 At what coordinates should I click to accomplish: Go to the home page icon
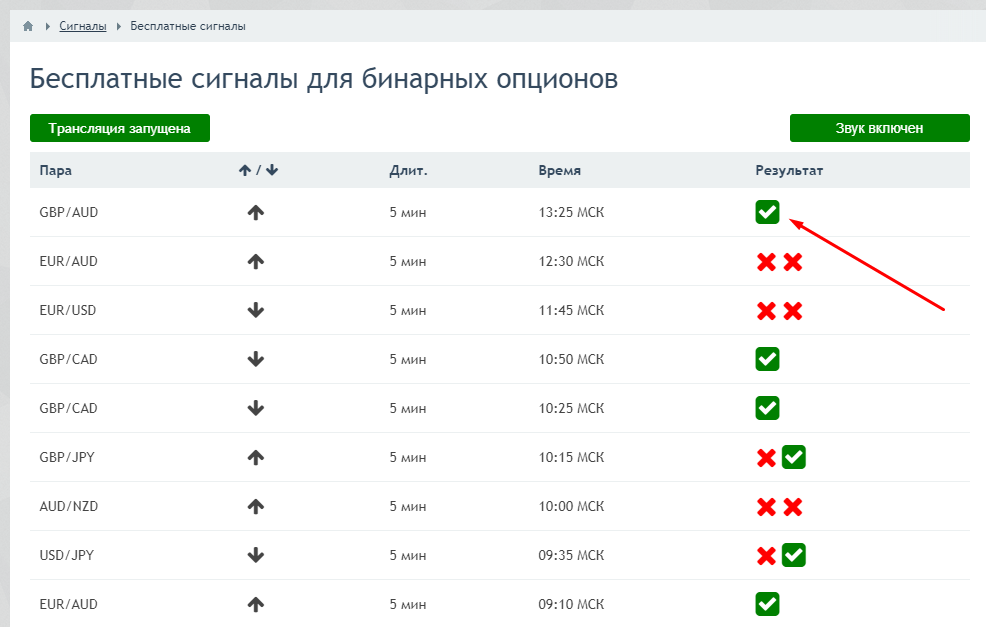28,26
